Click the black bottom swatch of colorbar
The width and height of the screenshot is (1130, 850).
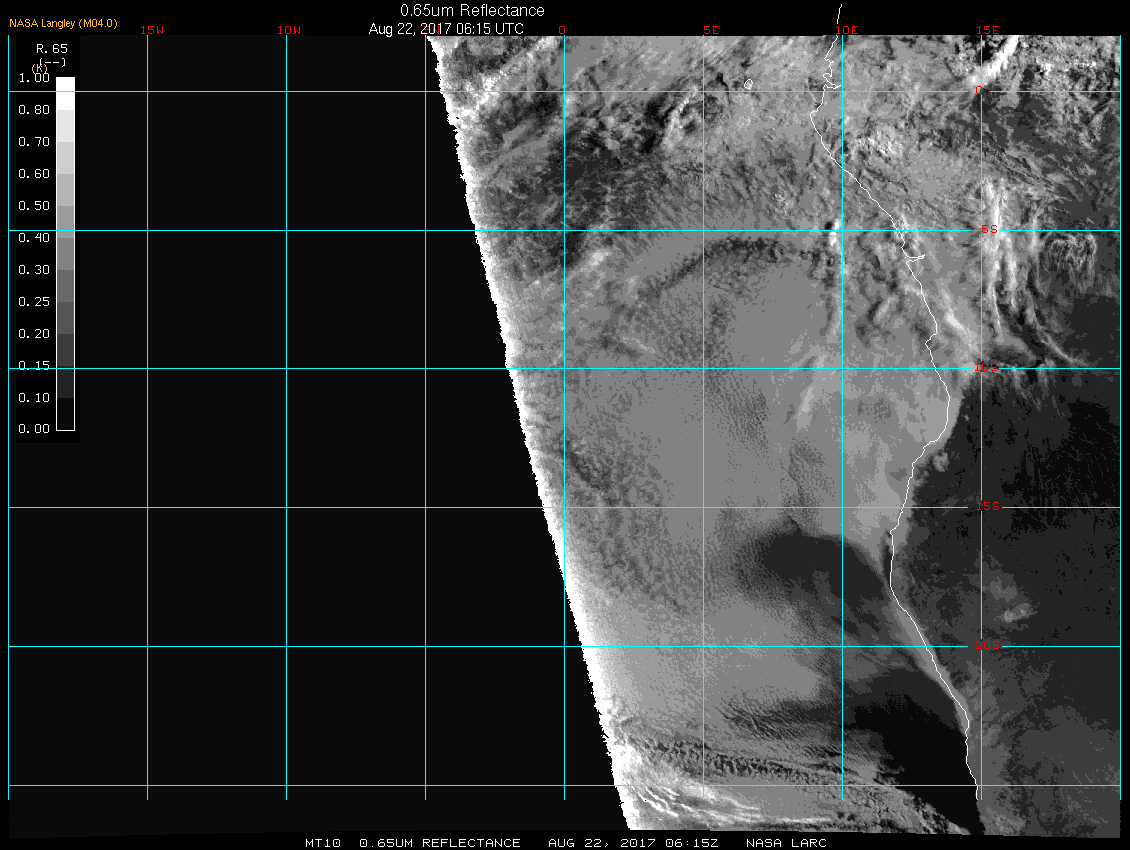(66, 414)
